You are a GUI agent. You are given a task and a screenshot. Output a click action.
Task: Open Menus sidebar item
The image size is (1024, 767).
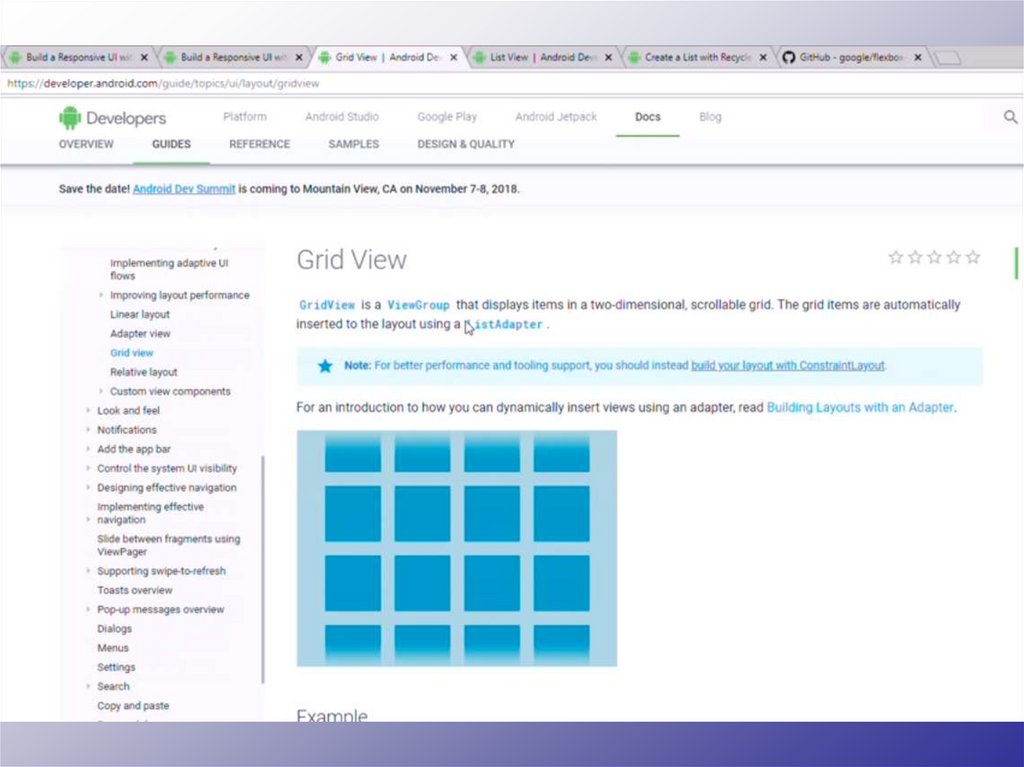tap(113, 648)
